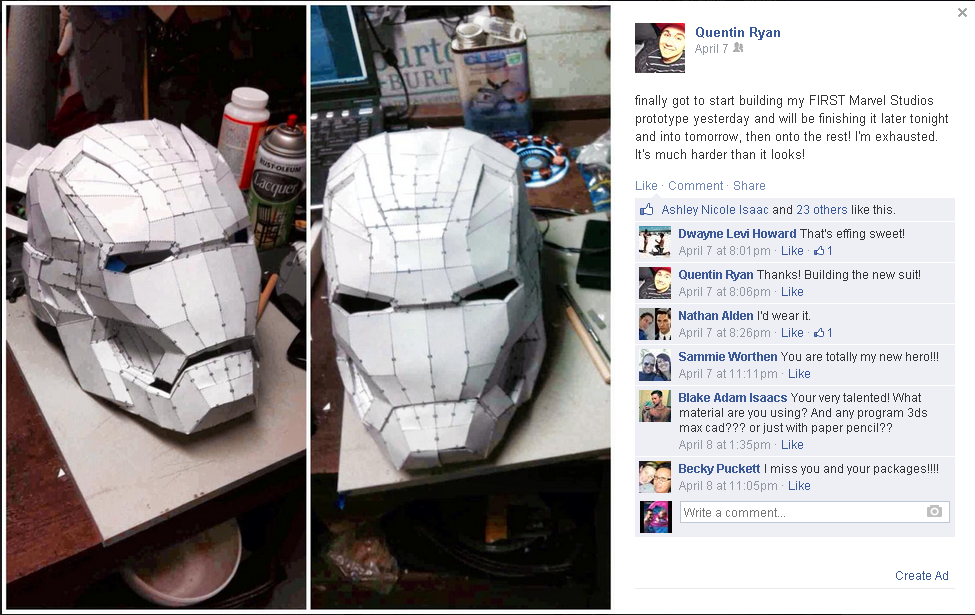Click the April 7 post date
Screen dimensions: 975x615
(711, 49)
